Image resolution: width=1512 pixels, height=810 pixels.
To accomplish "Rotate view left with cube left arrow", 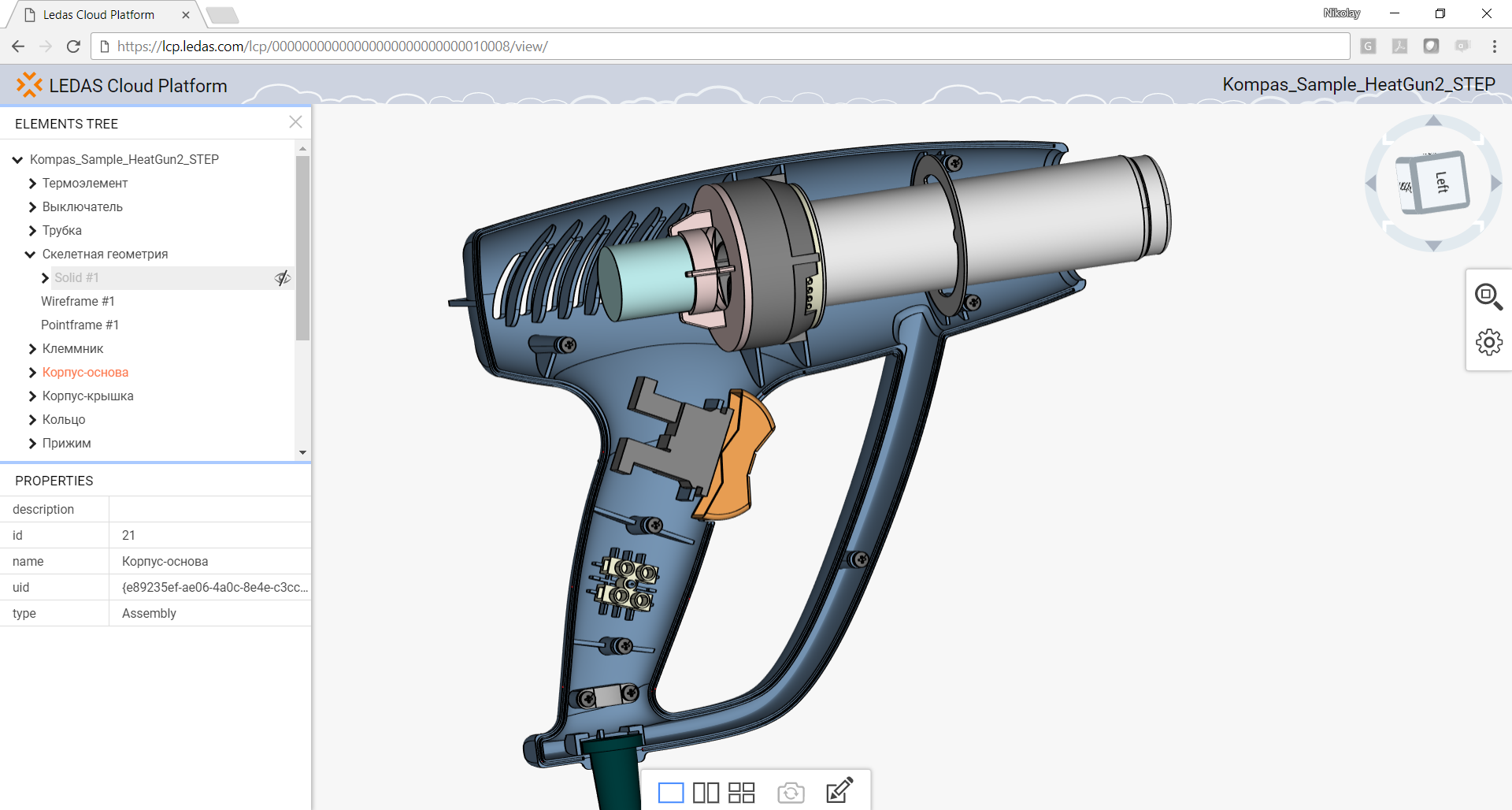I will [1371, 183].
